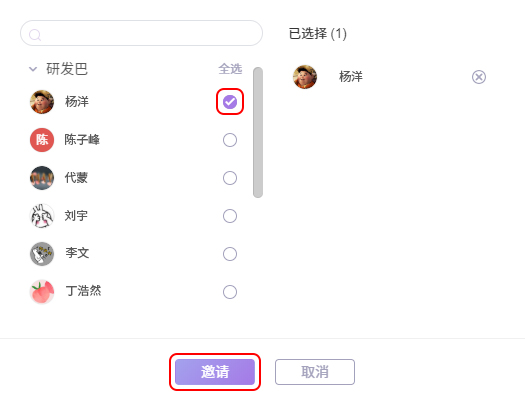Click the search magnifier icon
This screenshot has width=525, height=405.
click(x=35, y=34)
